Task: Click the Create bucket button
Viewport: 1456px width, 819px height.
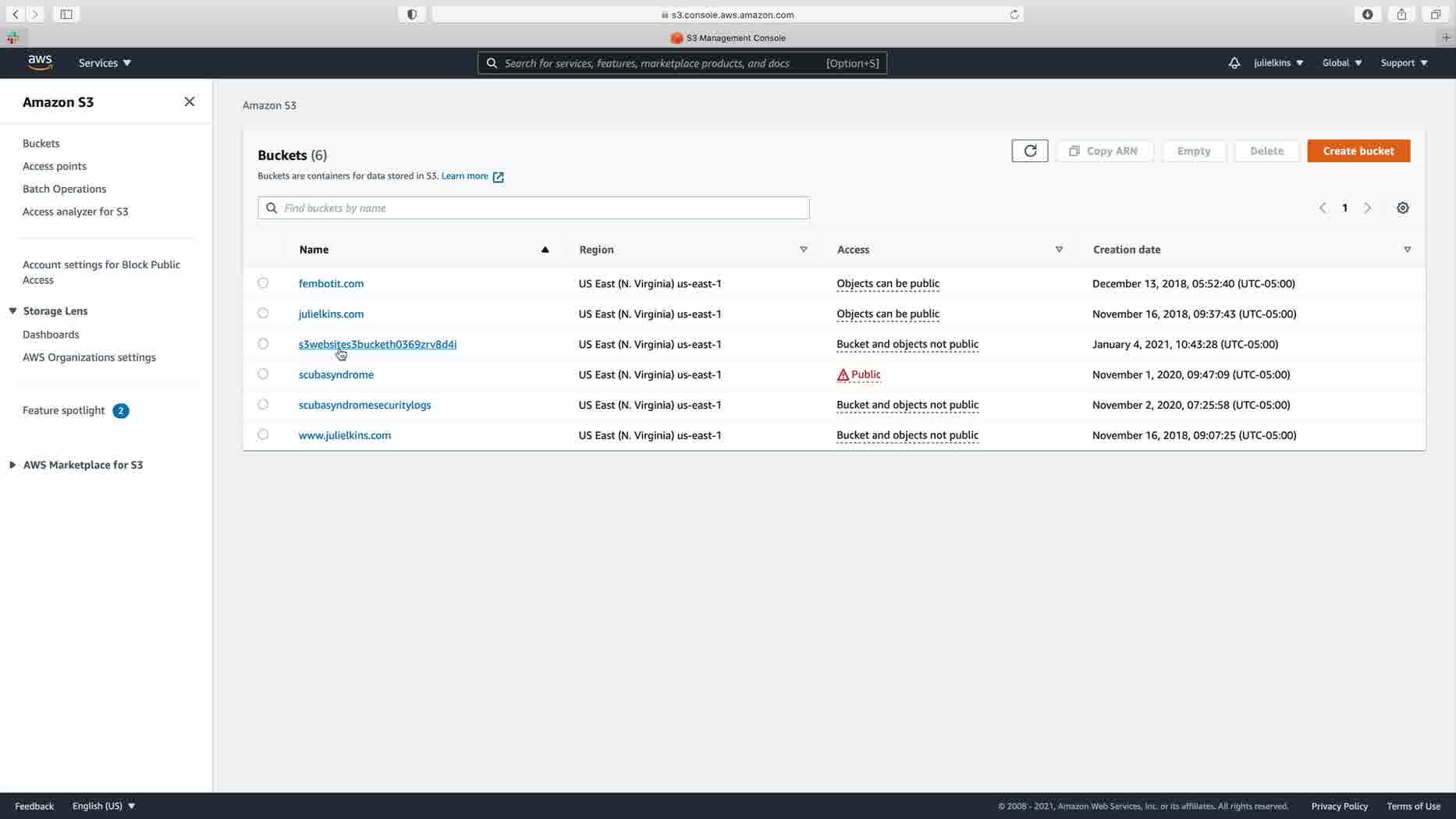Action: click(1358, 151)
